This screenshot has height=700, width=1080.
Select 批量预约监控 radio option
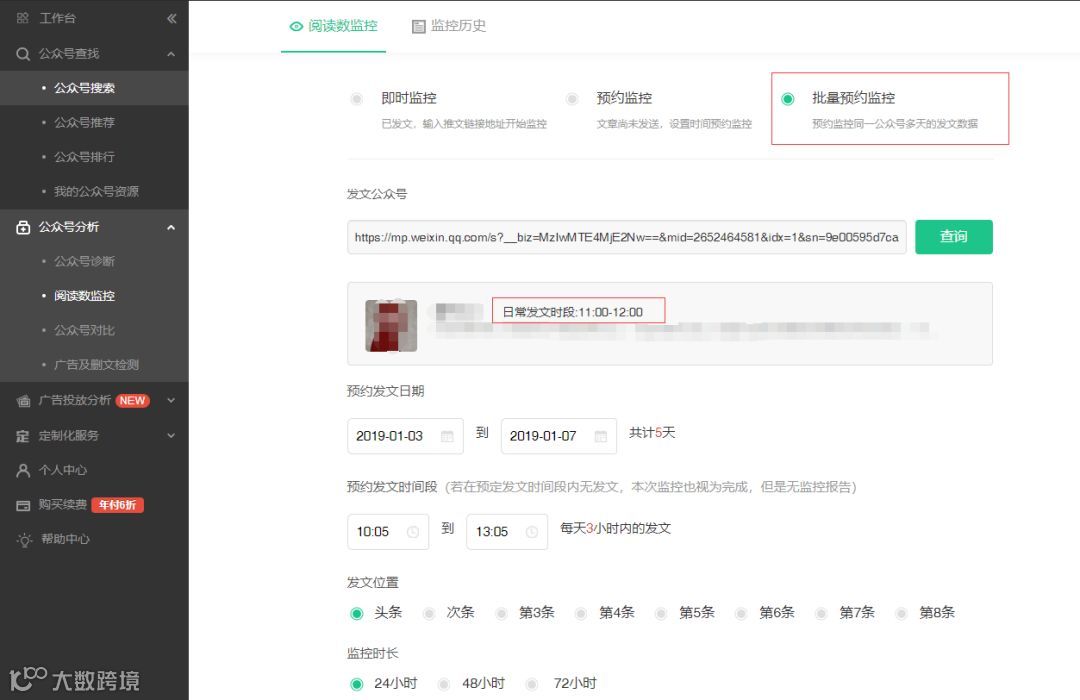click(x=788, y=99)
